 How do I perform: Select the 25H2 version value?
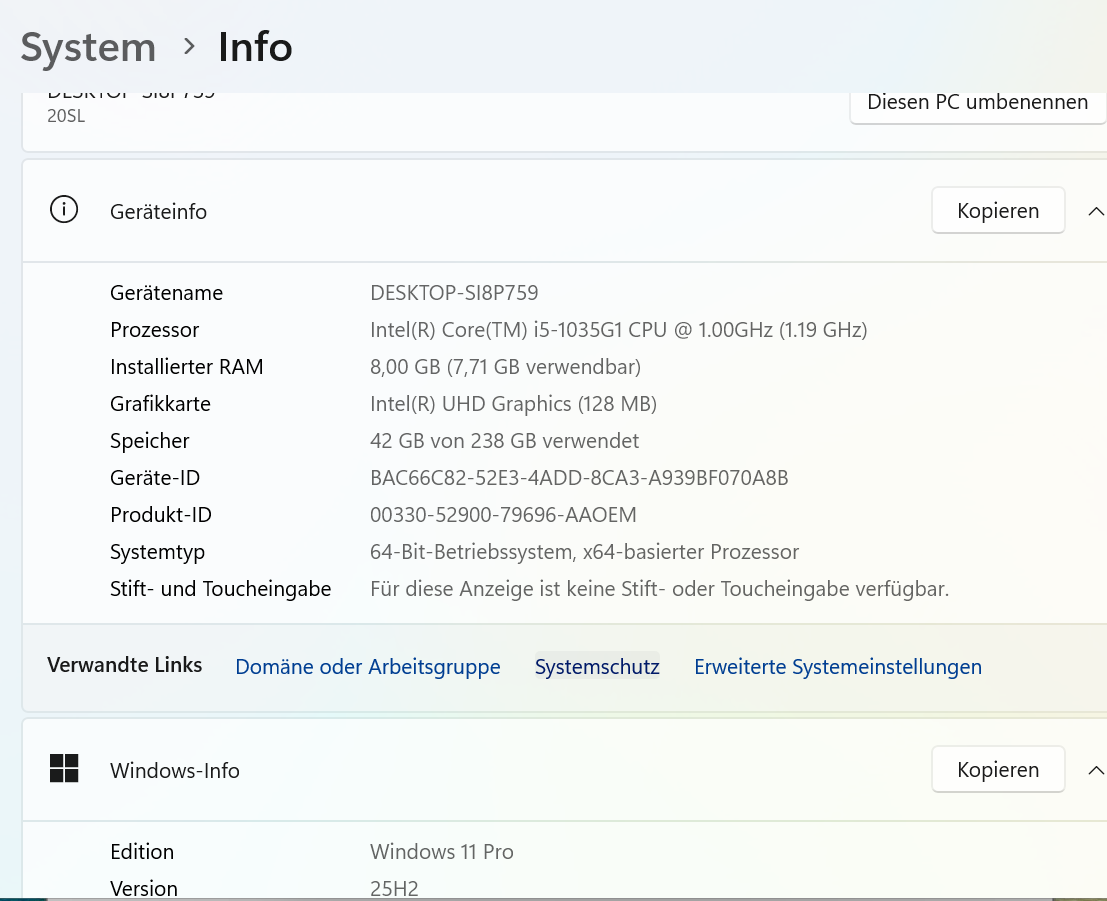(394, 888)
